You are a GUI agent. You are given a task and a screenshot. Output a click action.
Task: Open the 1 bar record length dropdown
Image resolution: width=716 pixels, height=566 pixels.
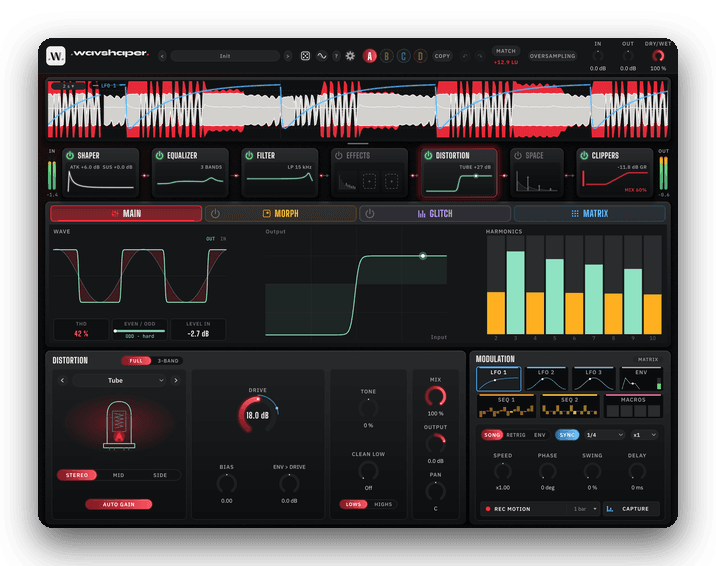(x=585, y=508)
